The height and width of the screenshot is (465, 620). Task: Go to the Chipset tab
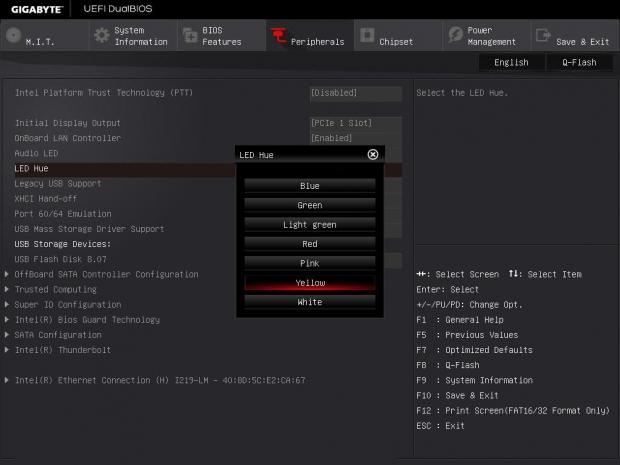(398, 36)
